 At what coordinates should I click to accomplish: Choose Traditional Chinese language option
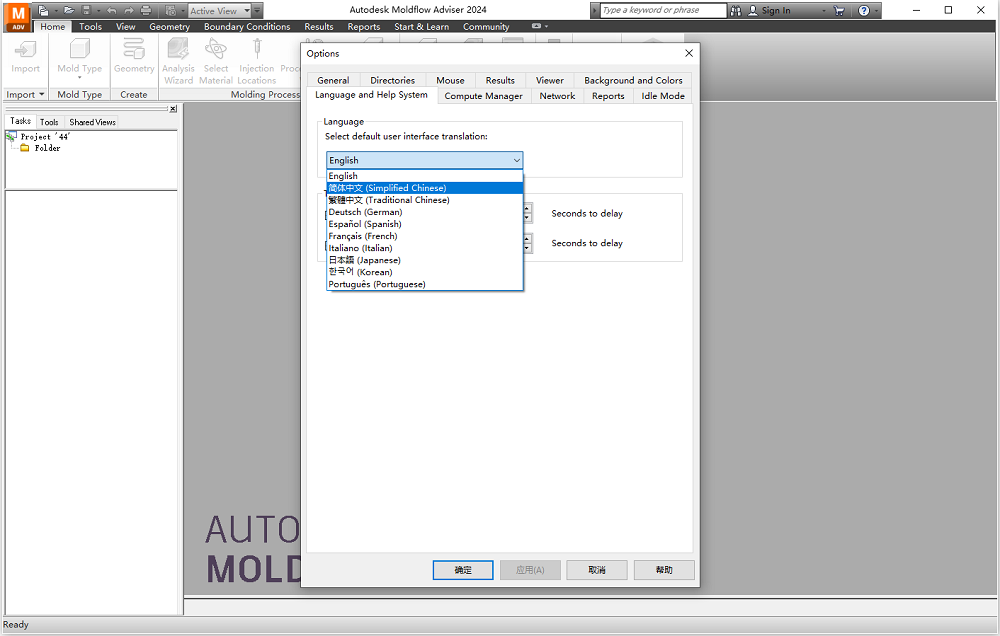[x=425, y=200]
